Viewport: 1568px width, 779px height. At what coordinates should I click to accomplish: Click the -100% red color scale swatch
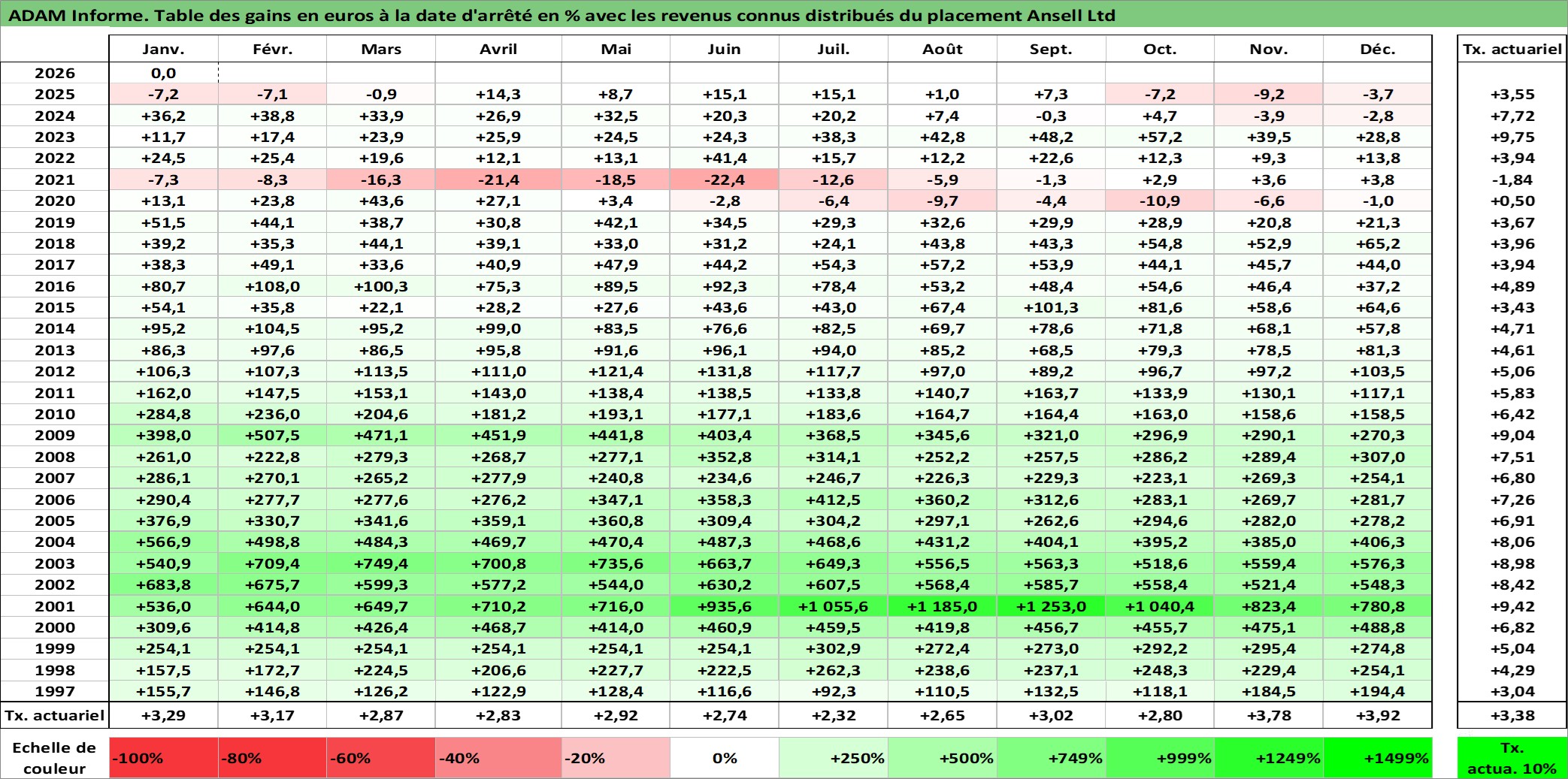point(164,758)
